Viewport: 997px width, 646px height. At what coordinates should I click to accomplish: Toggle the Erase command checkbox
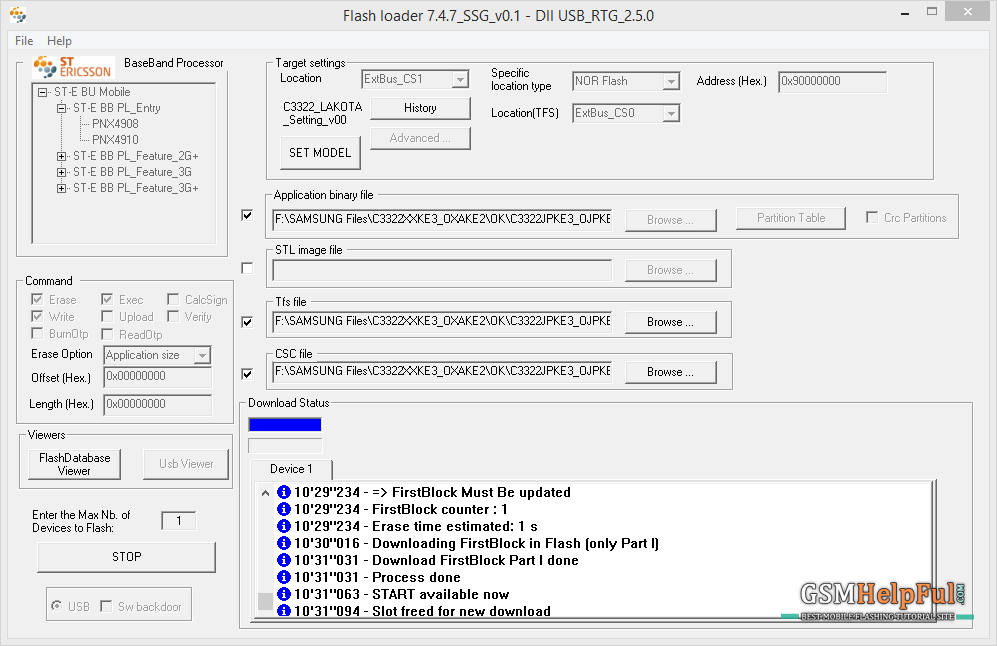point(37,299)
